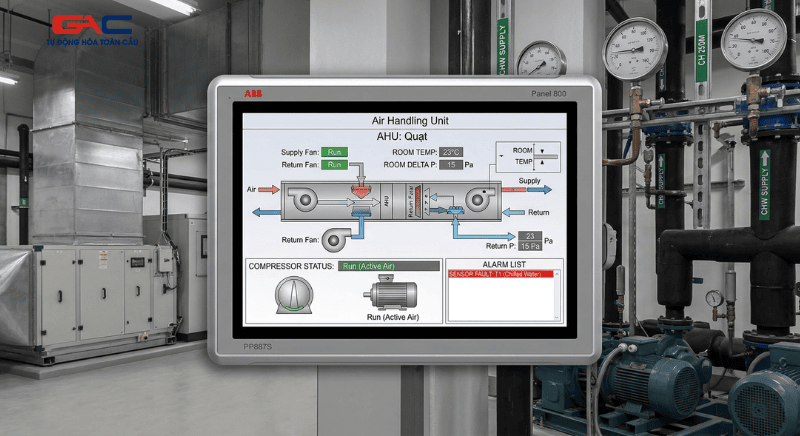Screen dimensions: 800x436
Task: Click the Alarm List scrollbar
Action: coord(559,295)
